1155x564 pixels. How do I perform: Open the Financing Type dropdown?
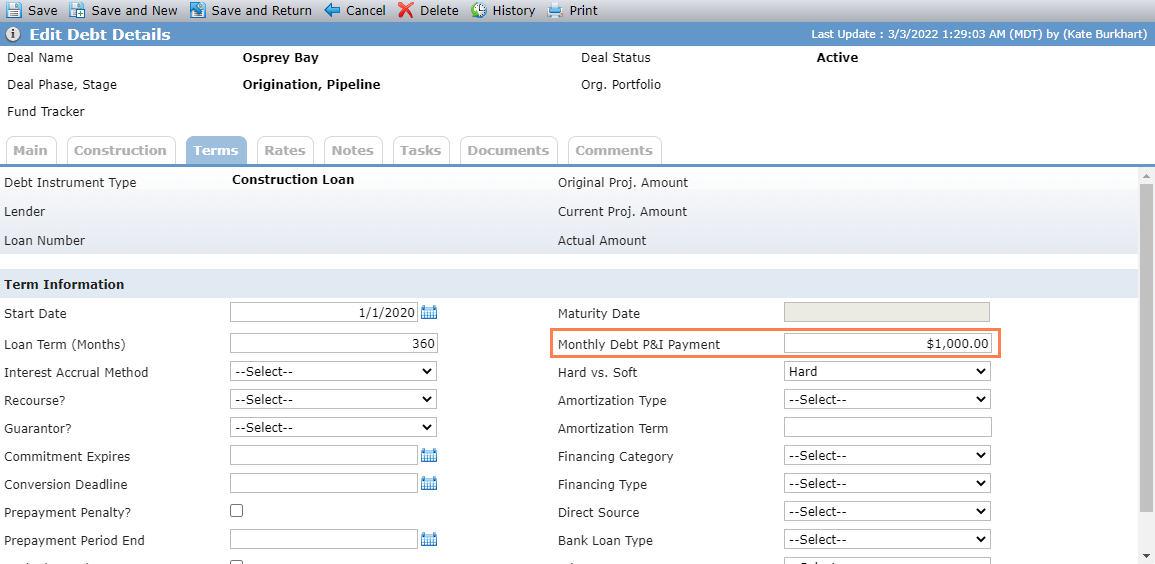887,483
